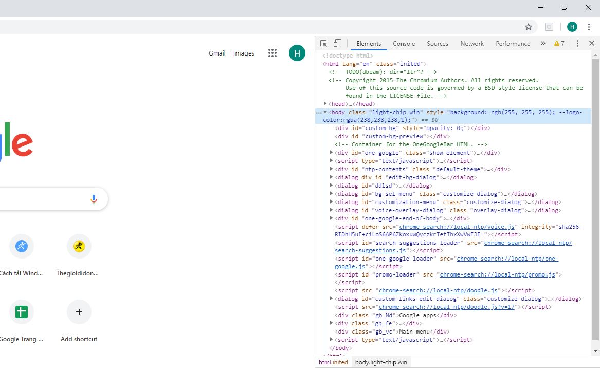Open the promo.js script source link

point(497,274)
